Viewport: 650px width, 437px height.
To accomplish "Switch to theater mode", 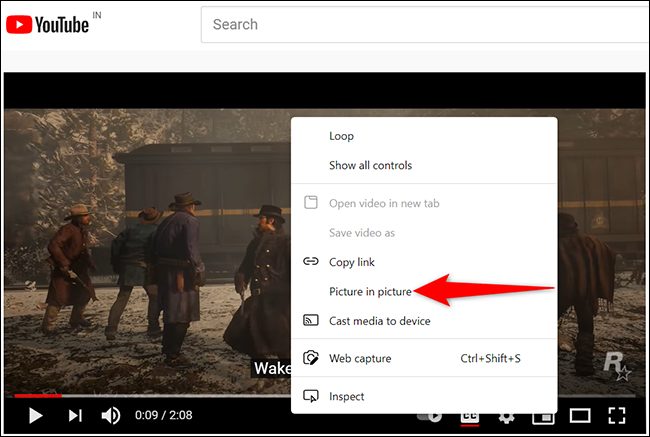I will (580, 415).
